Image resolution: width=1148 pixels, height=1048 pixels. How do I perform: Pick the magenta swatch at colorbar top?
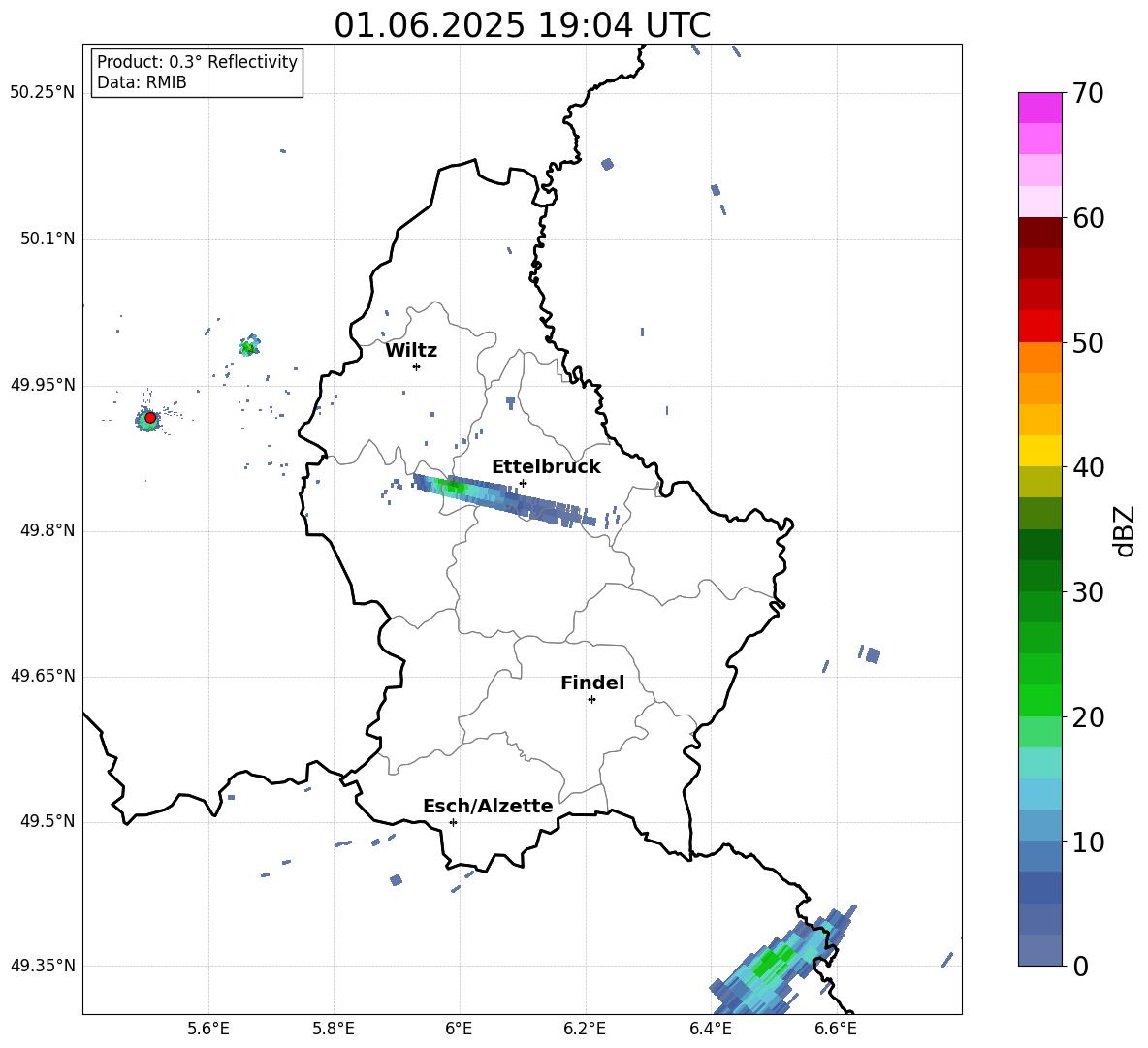click(x=1039, y=108)
